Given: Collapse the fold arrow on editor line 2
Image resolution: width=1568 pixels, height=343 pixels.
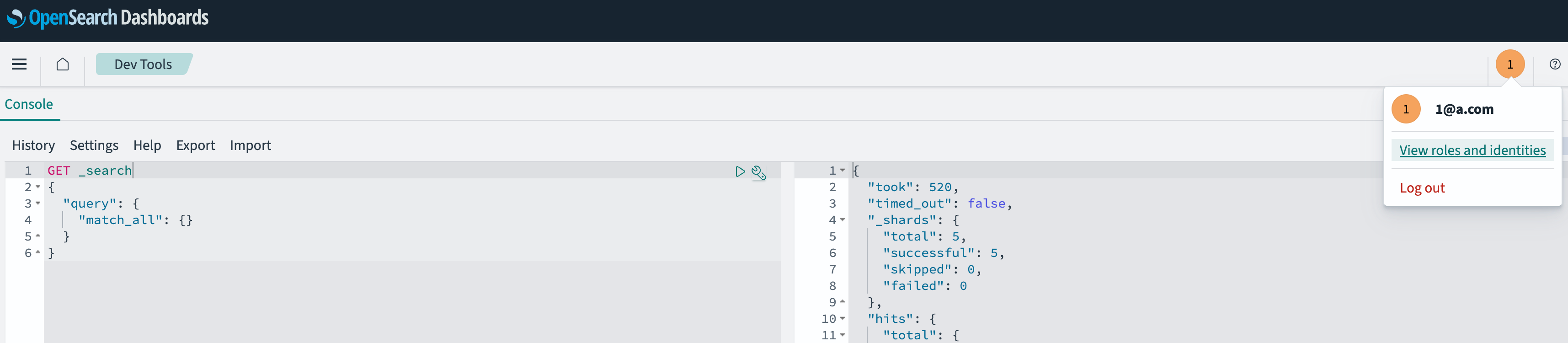Looking at the screenshot, I should coord(38,187).
